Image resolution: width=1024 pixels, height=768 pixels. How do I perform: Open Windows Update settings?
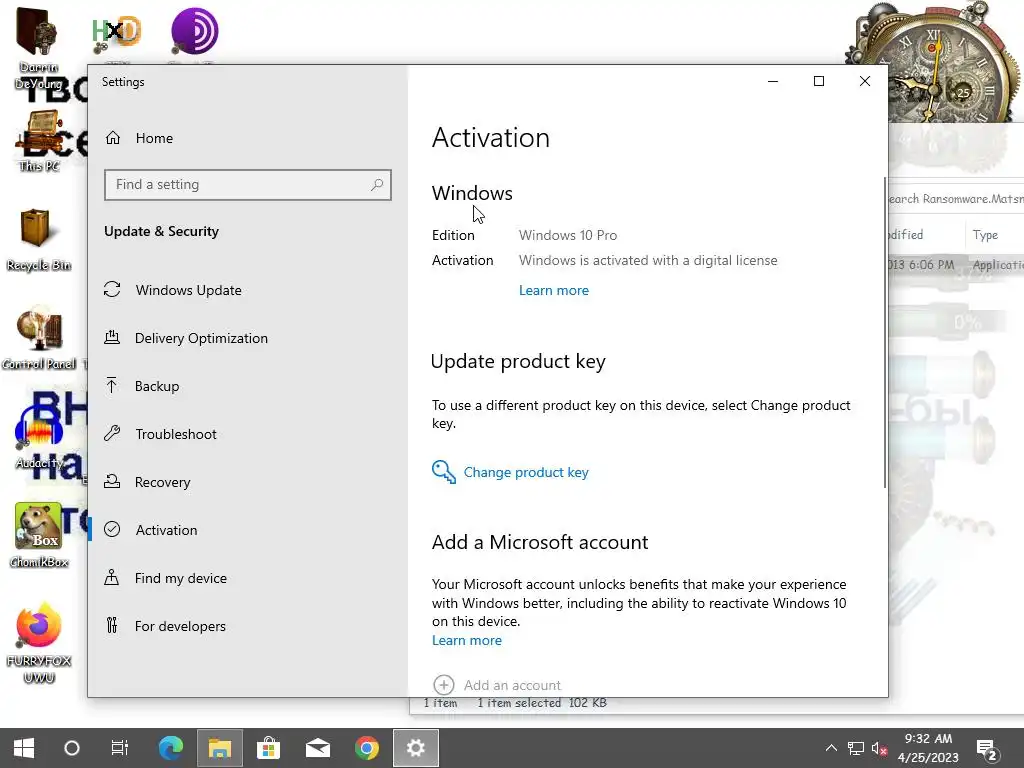173,290
